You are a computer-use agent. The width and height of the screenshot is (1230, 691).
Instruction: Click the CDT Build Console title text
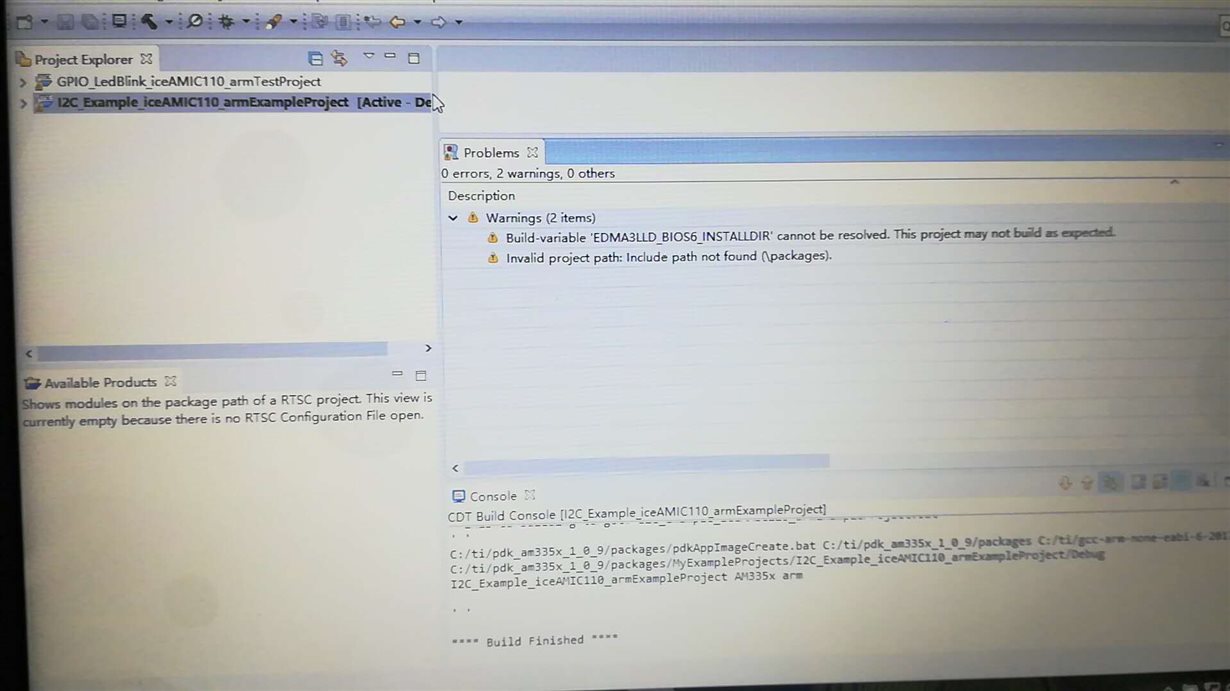[637, 513]
